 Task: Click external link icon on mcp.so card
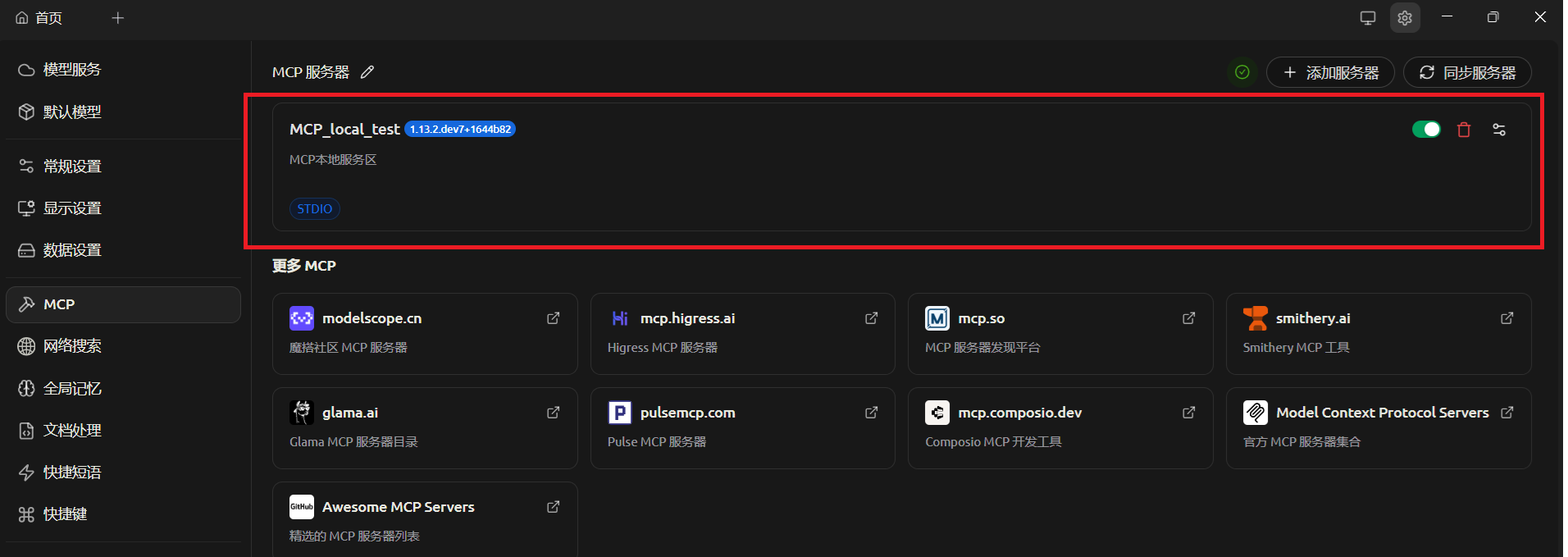(1189, 318)
